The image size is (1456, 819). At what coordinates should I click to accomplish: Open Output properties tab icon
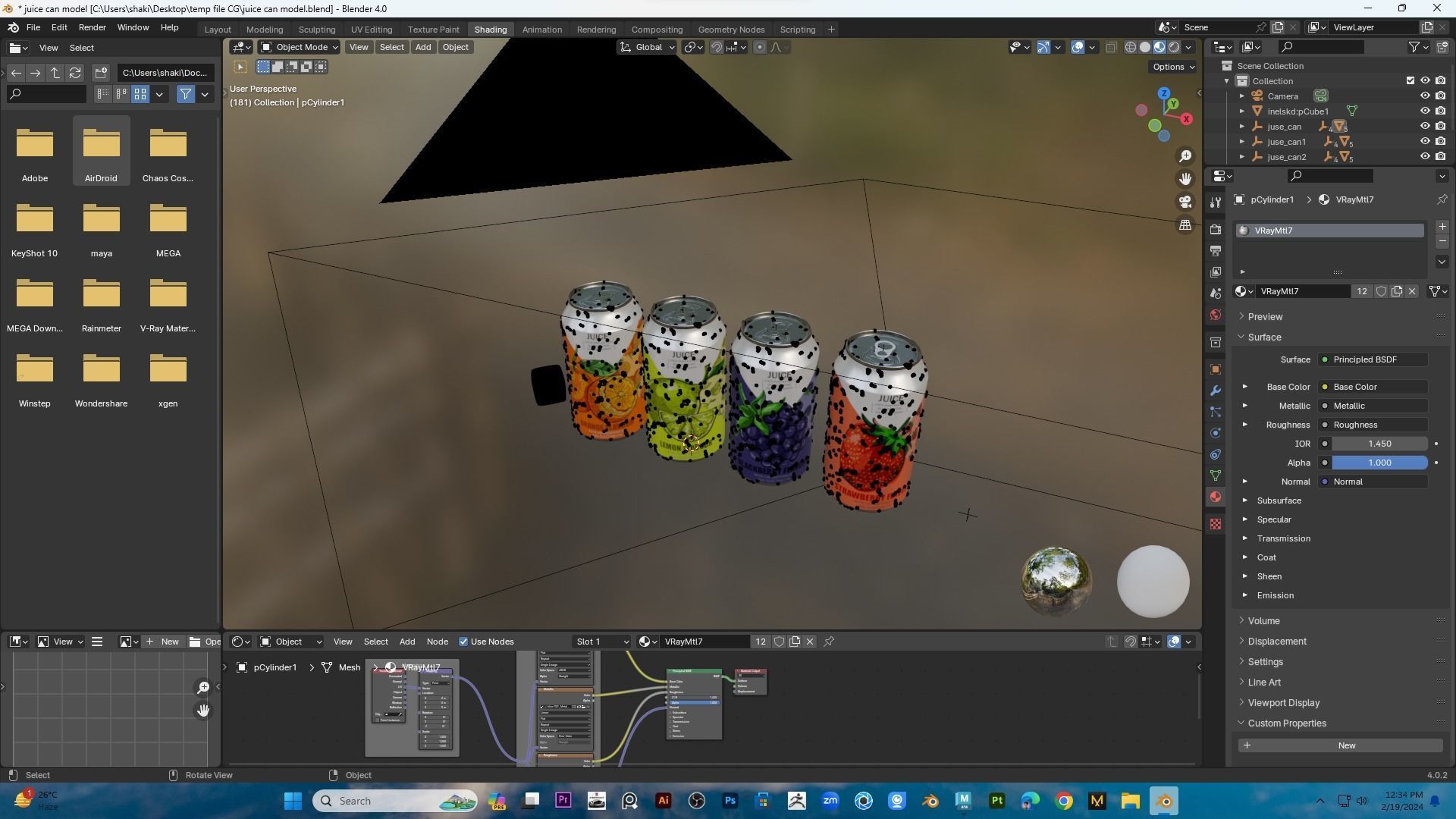point(1216,250)
